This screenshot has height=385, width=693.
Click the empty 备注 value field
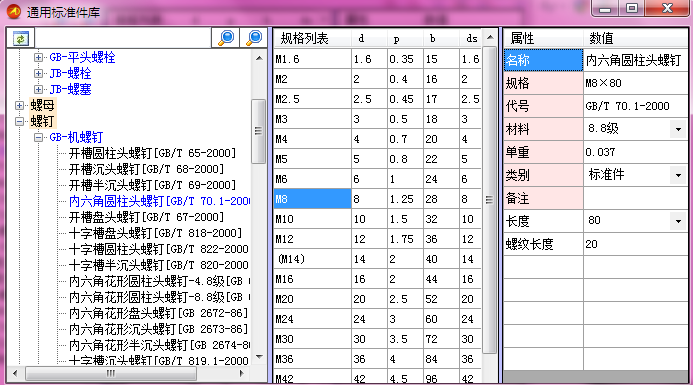pyautogui.click(x=636, y=198)
